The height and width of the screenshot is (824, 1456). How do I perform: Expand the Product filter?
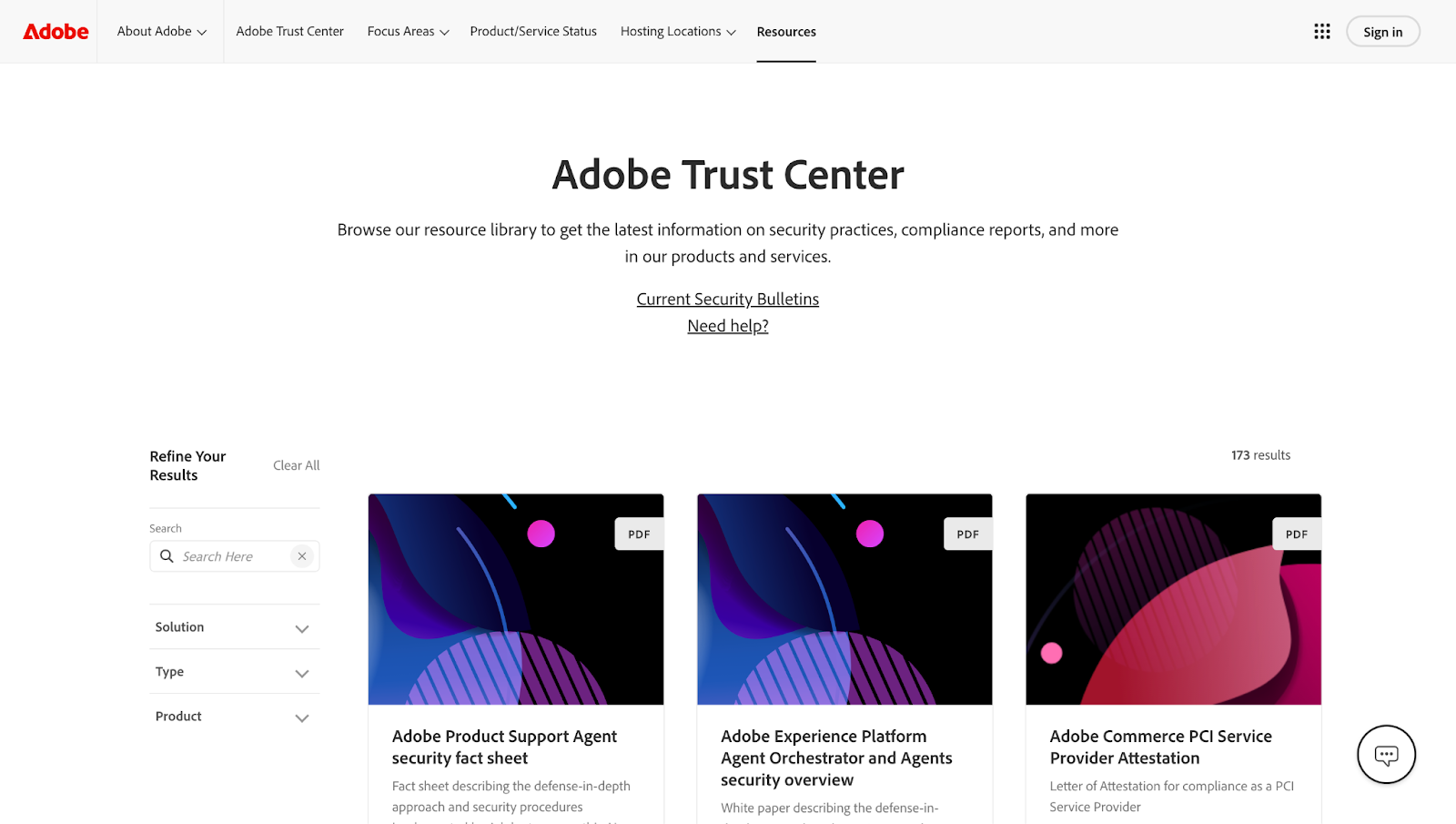(x=235, y=717)
